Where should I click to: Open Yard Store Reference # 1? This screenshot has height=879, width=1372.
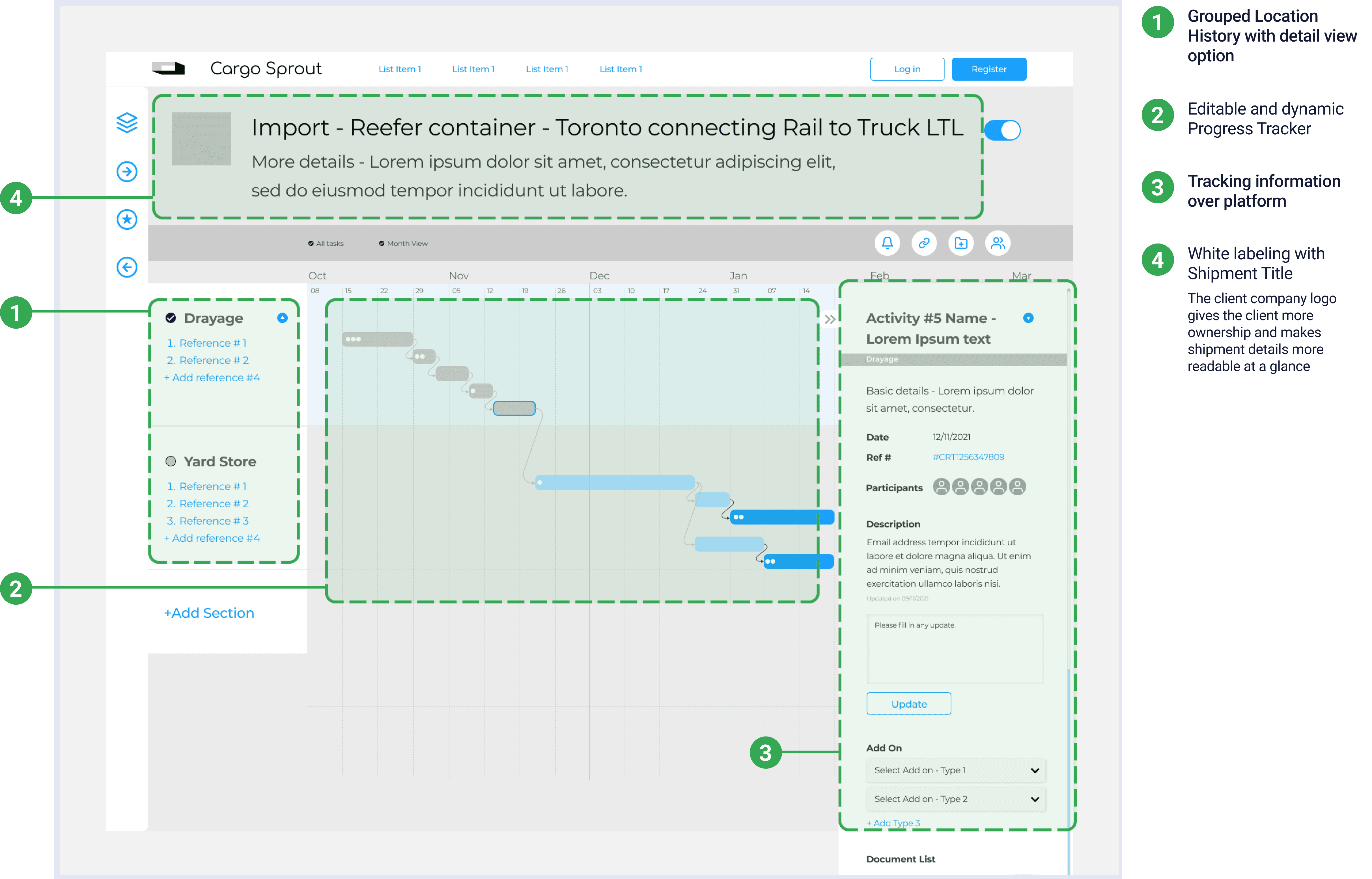(x=206, y=486)
